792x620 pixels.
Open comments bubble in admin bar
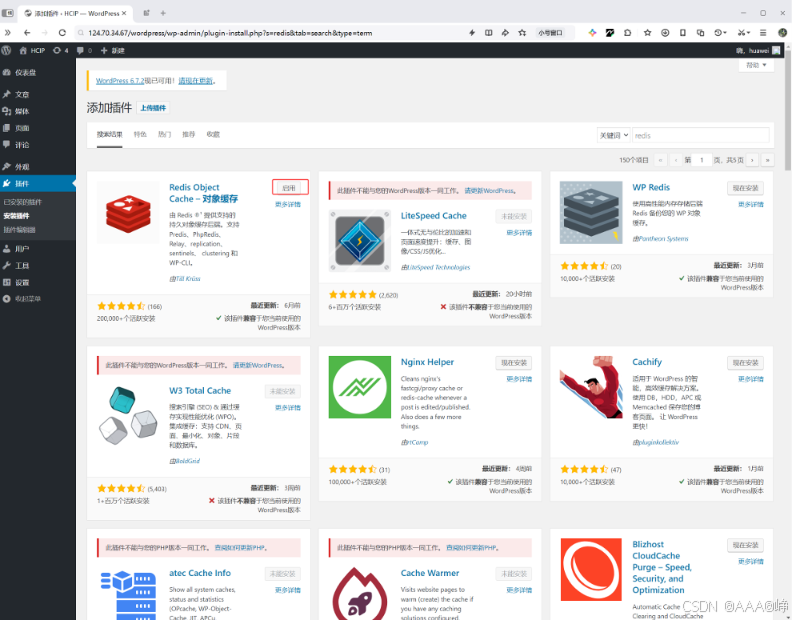[84, 51]
